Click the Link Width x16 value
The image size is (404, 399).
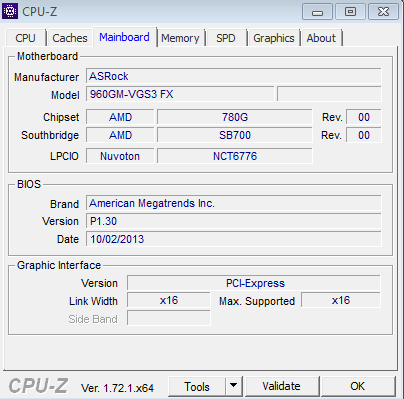click(x=169, y=300)
